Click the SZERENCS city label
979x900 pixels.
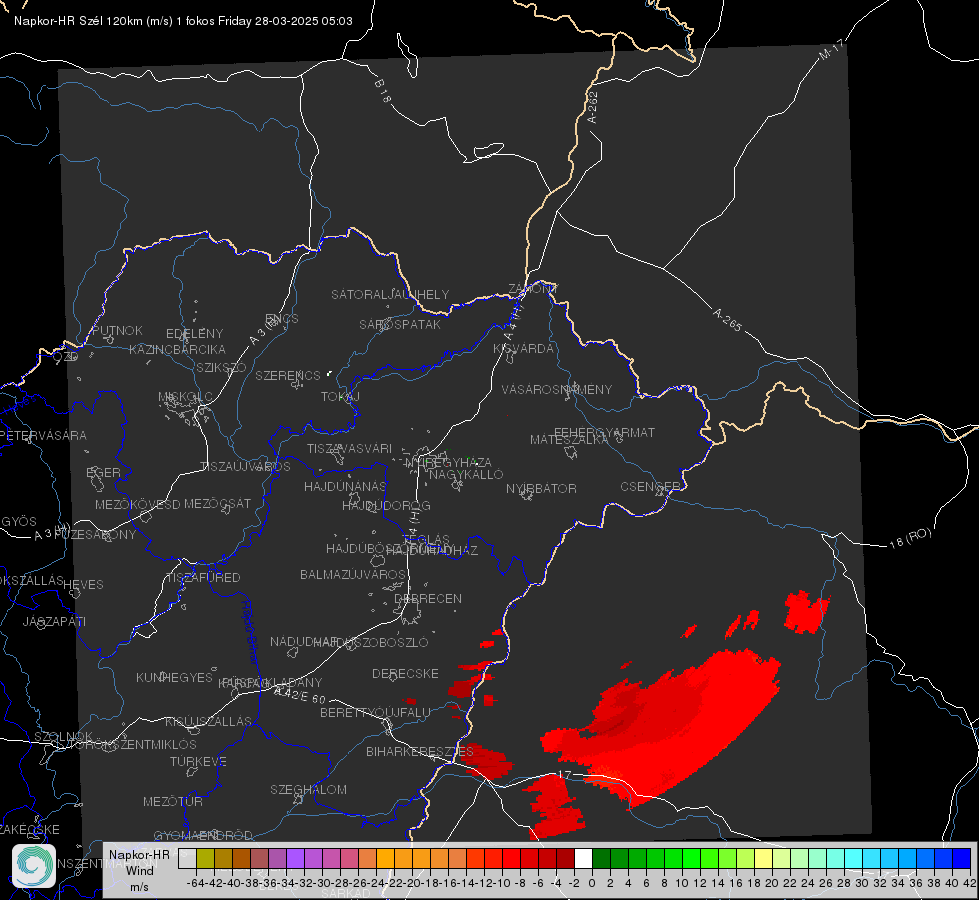click(x=288, y=375)
